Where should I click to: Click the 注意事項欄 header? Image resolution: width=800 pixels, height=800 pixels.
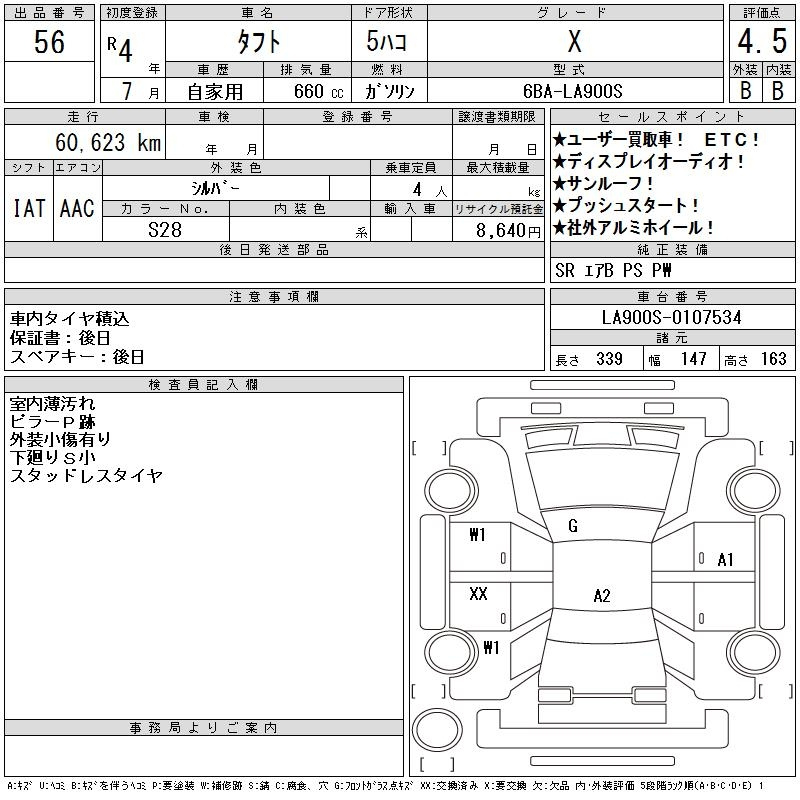pos(274,296)
